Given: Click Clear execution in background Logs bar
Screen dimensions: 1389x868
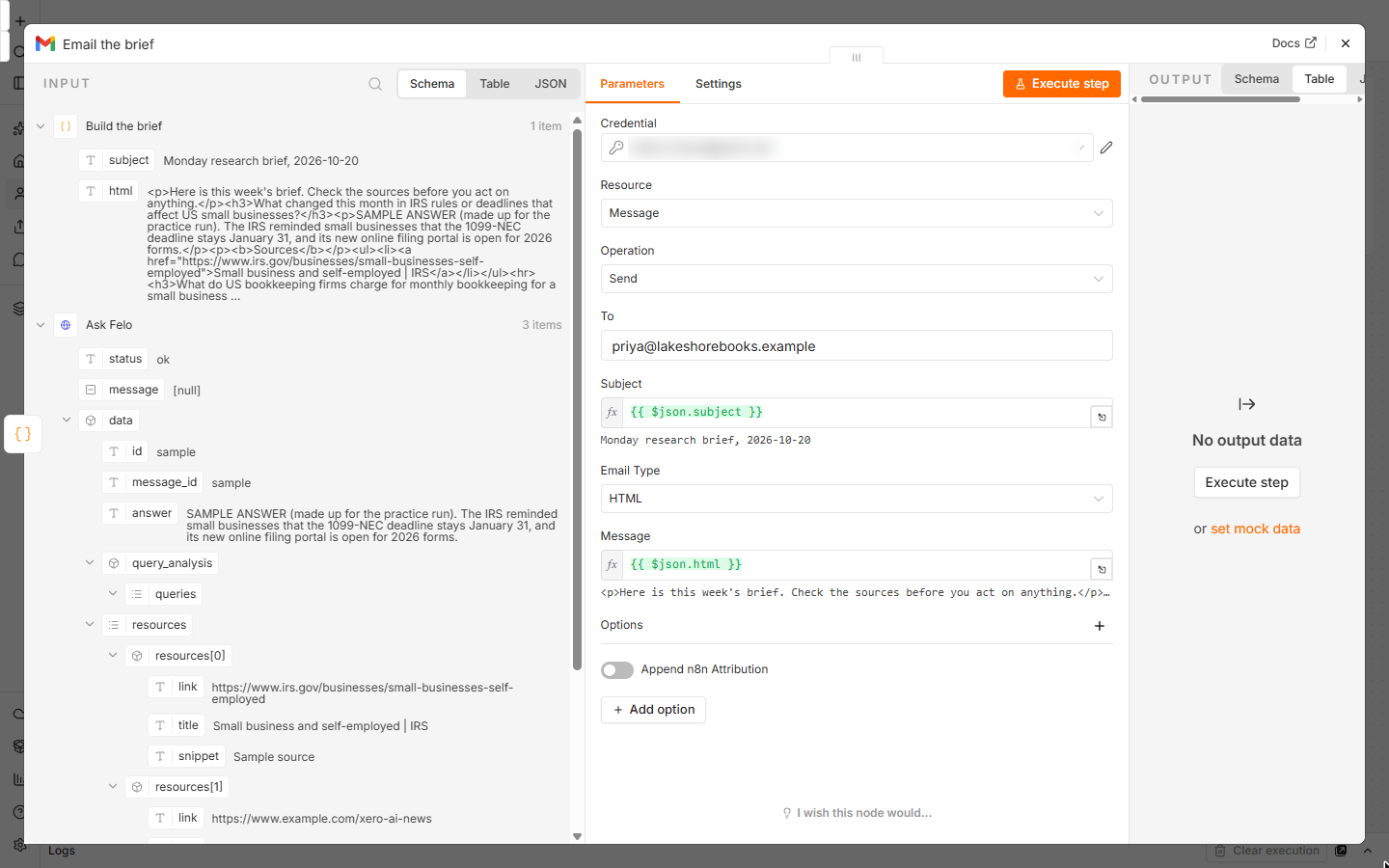Looking at the screenshot, I should pyautogui.click(x=1266, y=851).
